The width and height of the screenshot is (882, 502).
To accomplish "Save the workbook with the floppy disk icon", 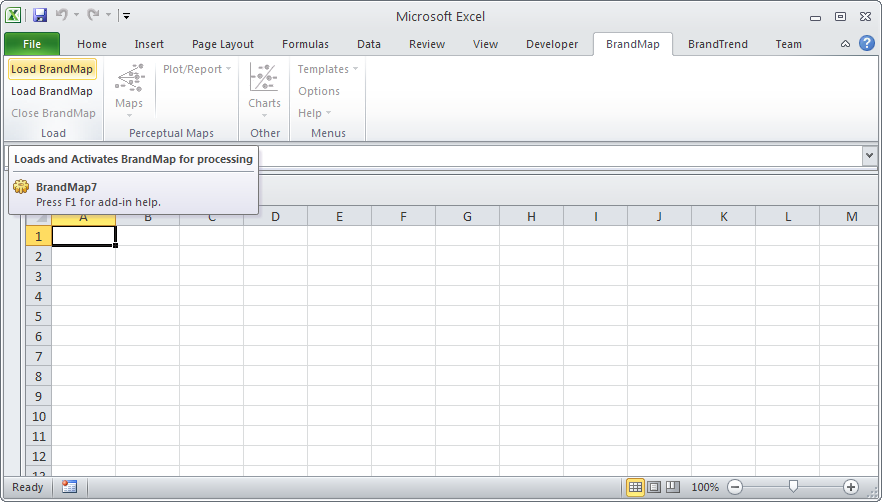I will coord(40,15).
